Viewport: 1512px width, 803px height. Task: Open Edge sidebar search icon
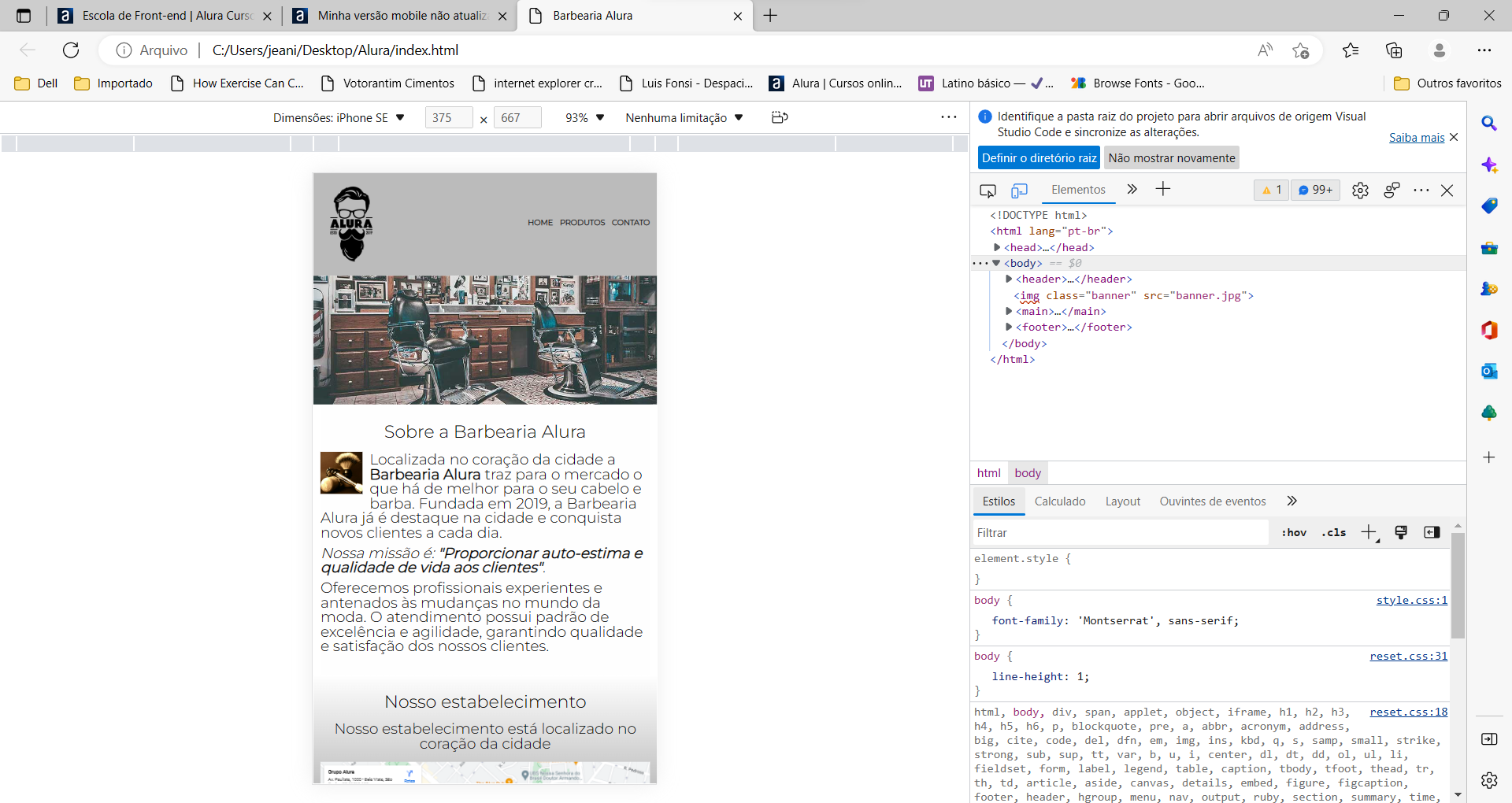point(1489,124)
